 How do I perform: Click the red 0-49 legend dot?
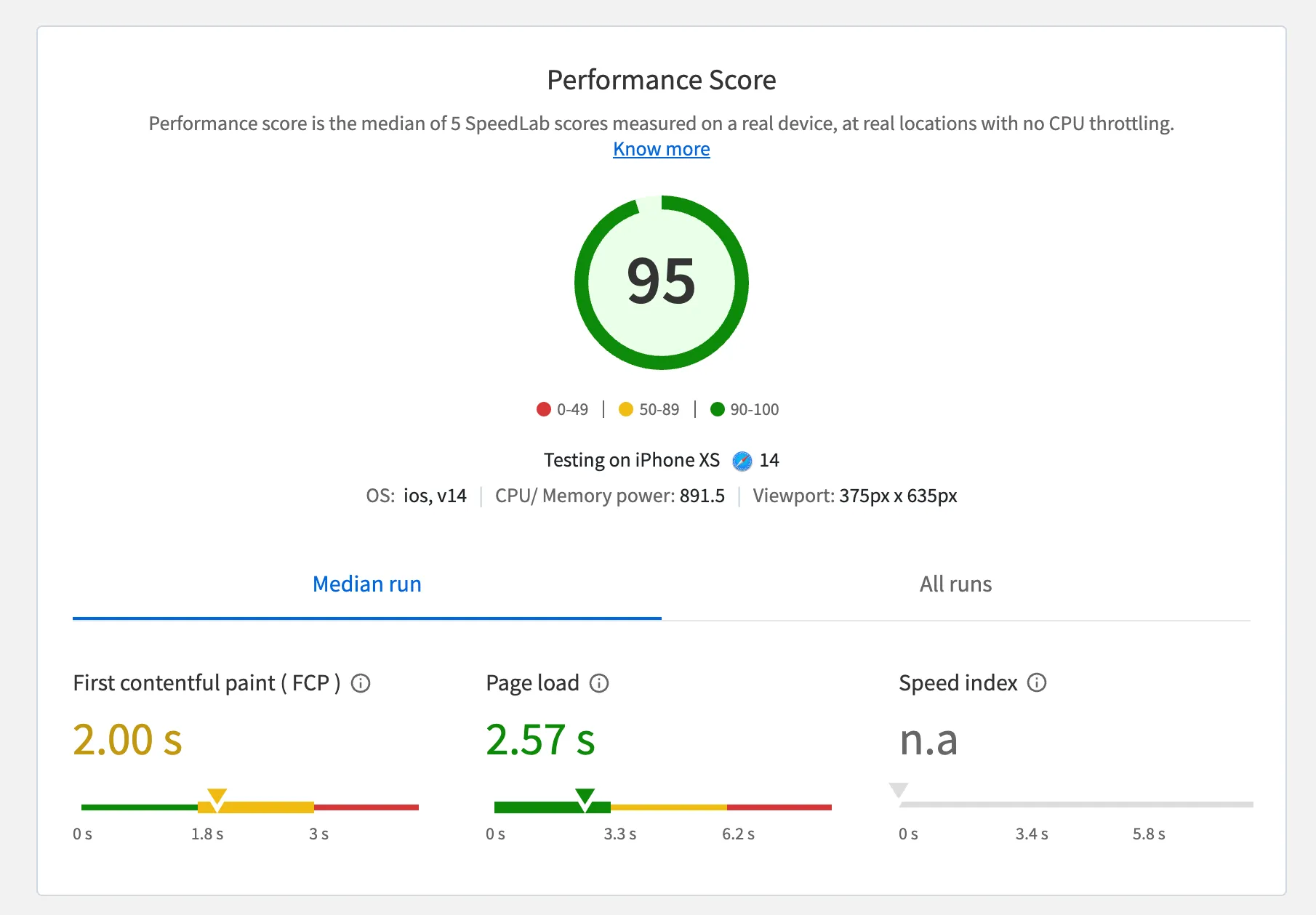click(x=543, y=409)
